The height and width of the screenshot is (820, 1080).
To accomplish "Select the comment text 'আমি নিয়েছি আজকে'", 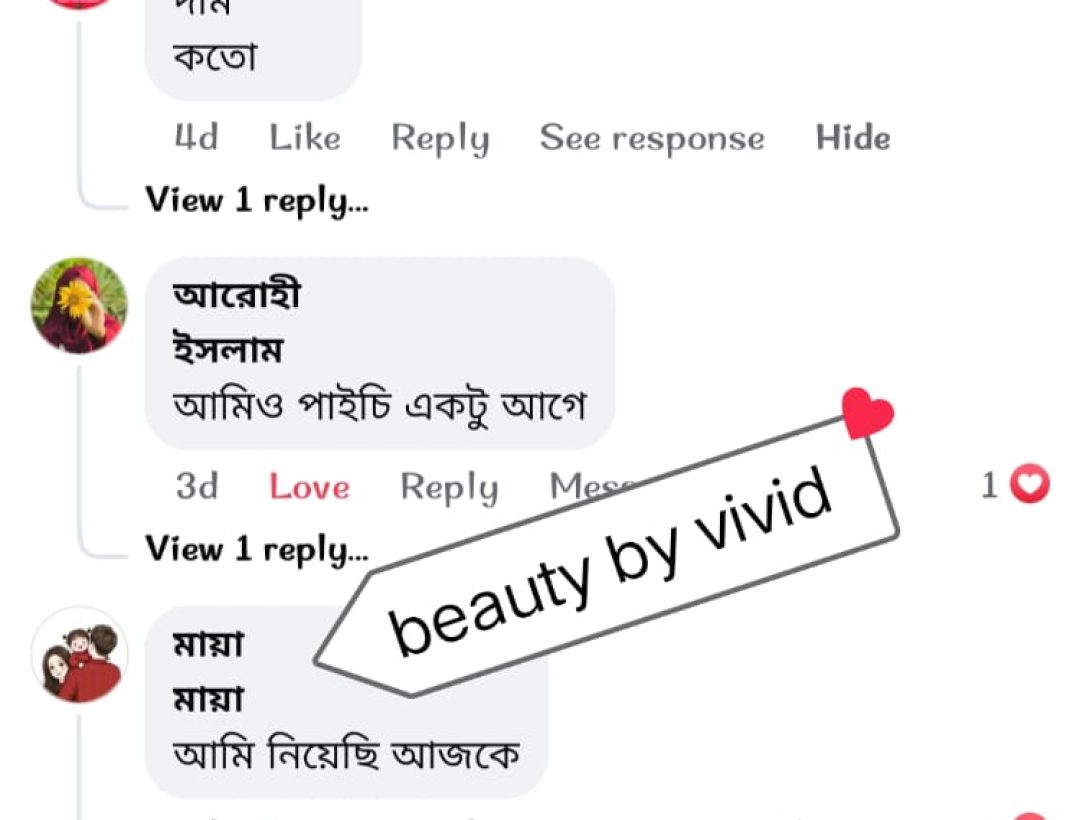I will [346, 754].
